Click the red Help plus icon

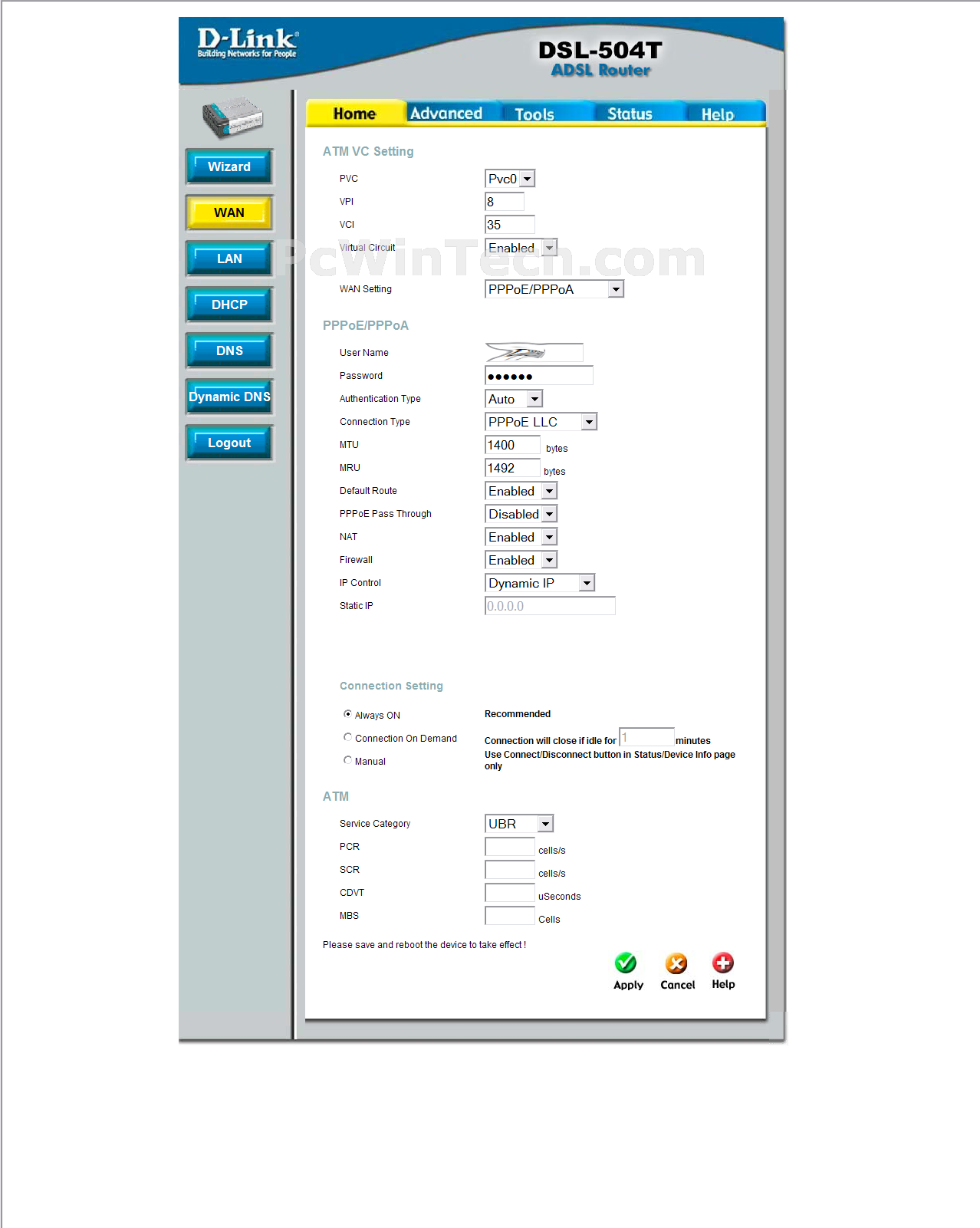723,962
